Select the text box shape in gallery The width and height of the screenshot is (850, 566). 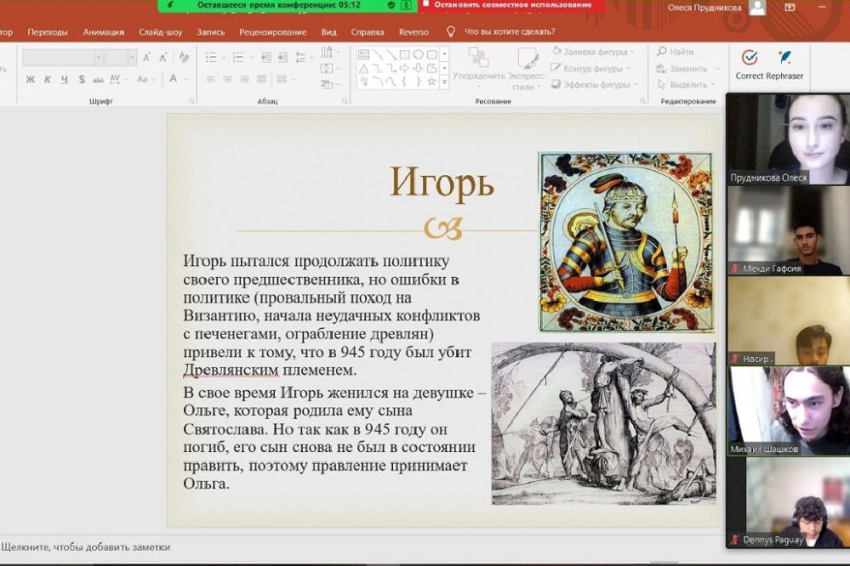click(x=364, y=55)
